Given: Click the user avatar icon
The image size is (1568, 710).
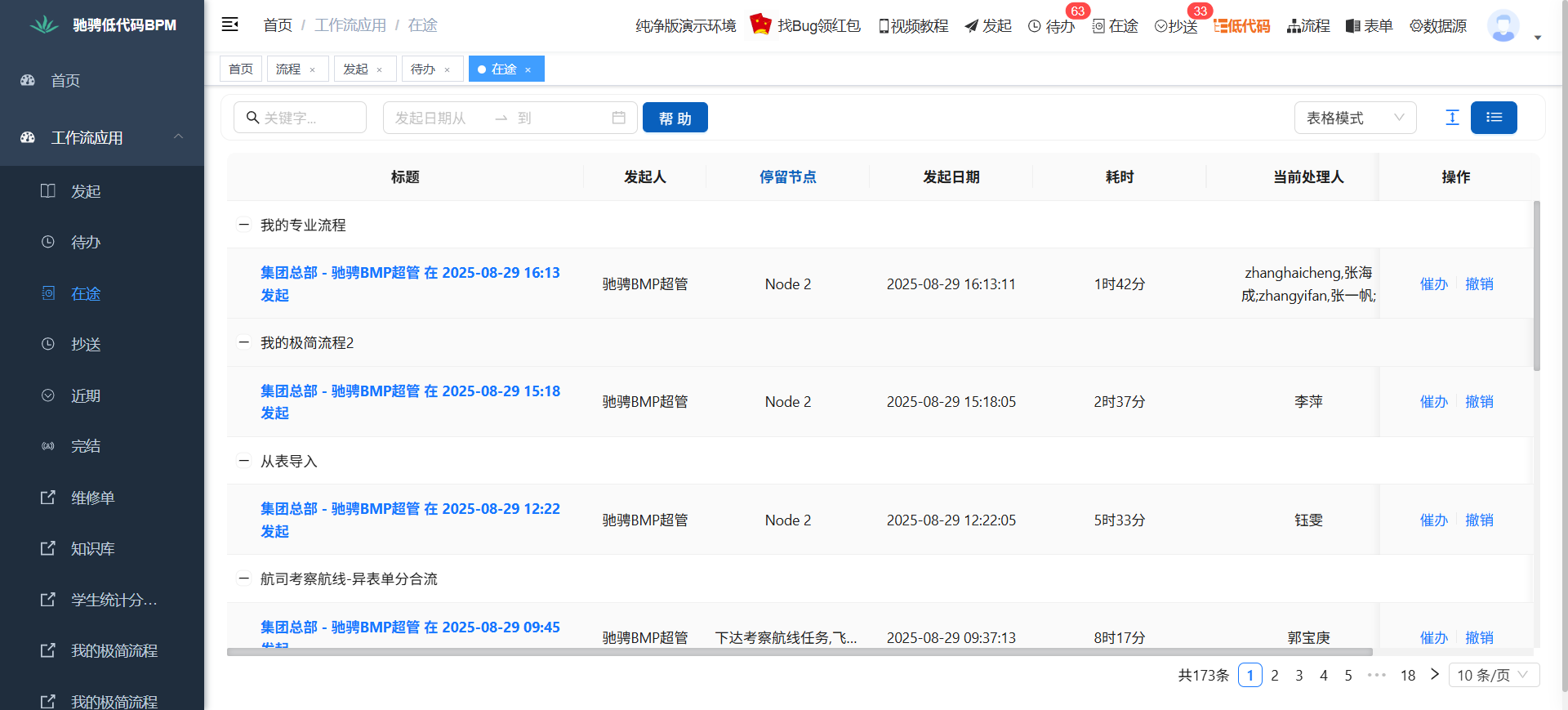Looking at the screenshot, I should (1503, 26).
